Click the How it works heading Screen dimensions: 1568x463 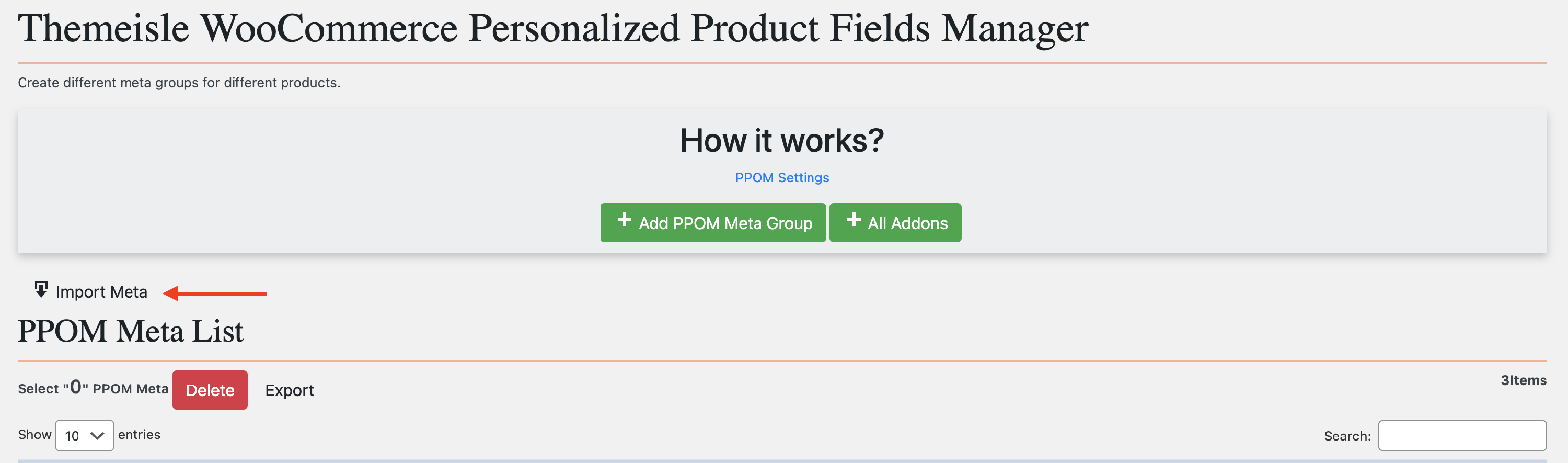tap(781, 140)
